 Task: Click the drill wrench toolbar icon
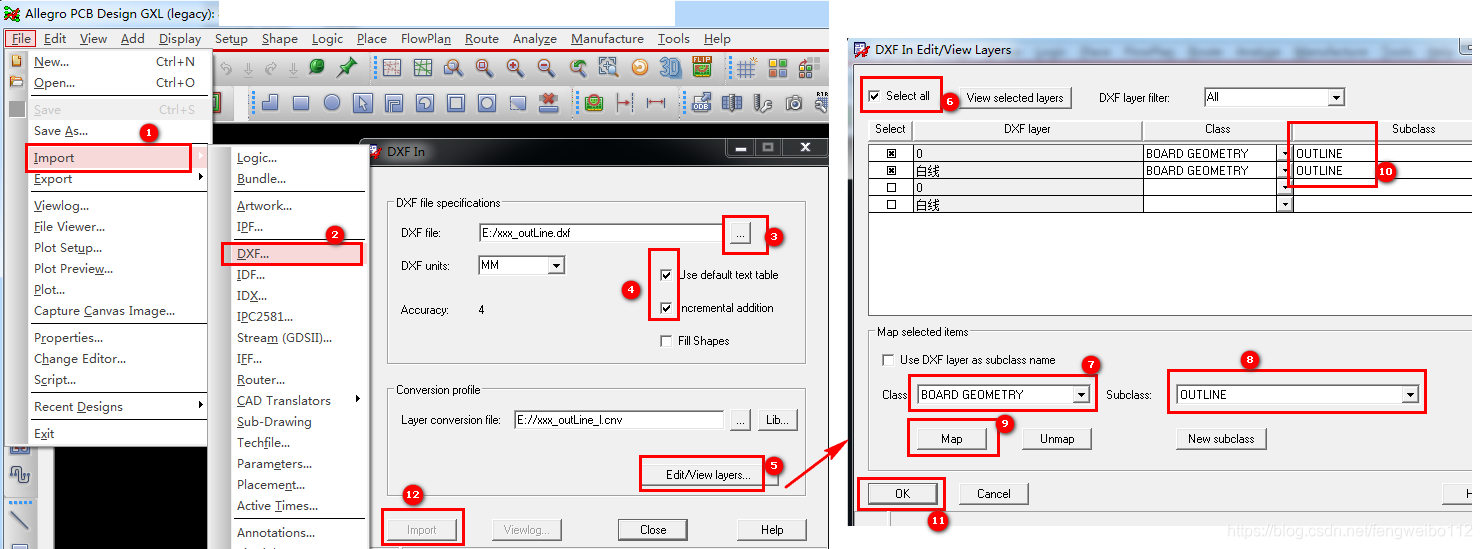(x=763, y=103)
